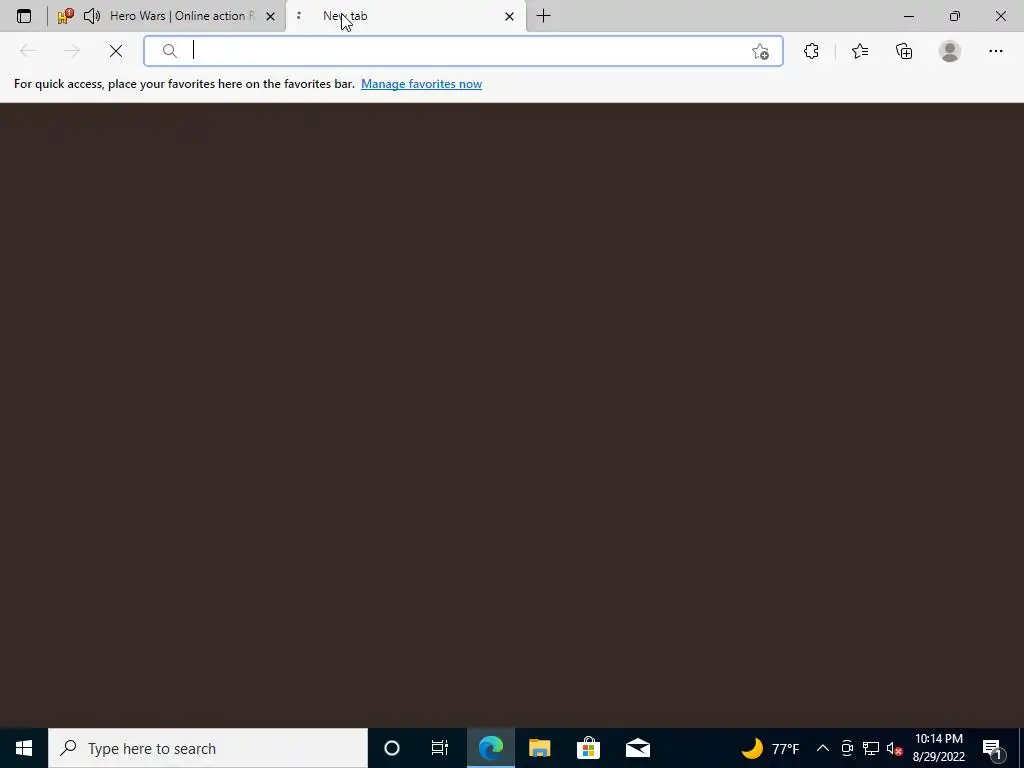This screenshot has height=768, width=1024.
Task: Click the Type here to search box
Action: tap(208, 748)
